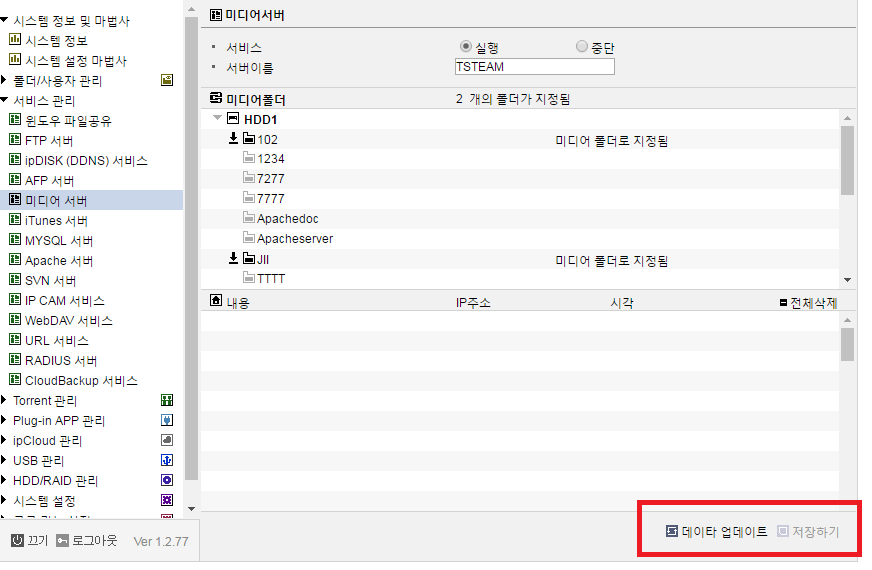Select the Apachedoc folder
This screenshot has height=570, width=872.
(x=281, y=219)
